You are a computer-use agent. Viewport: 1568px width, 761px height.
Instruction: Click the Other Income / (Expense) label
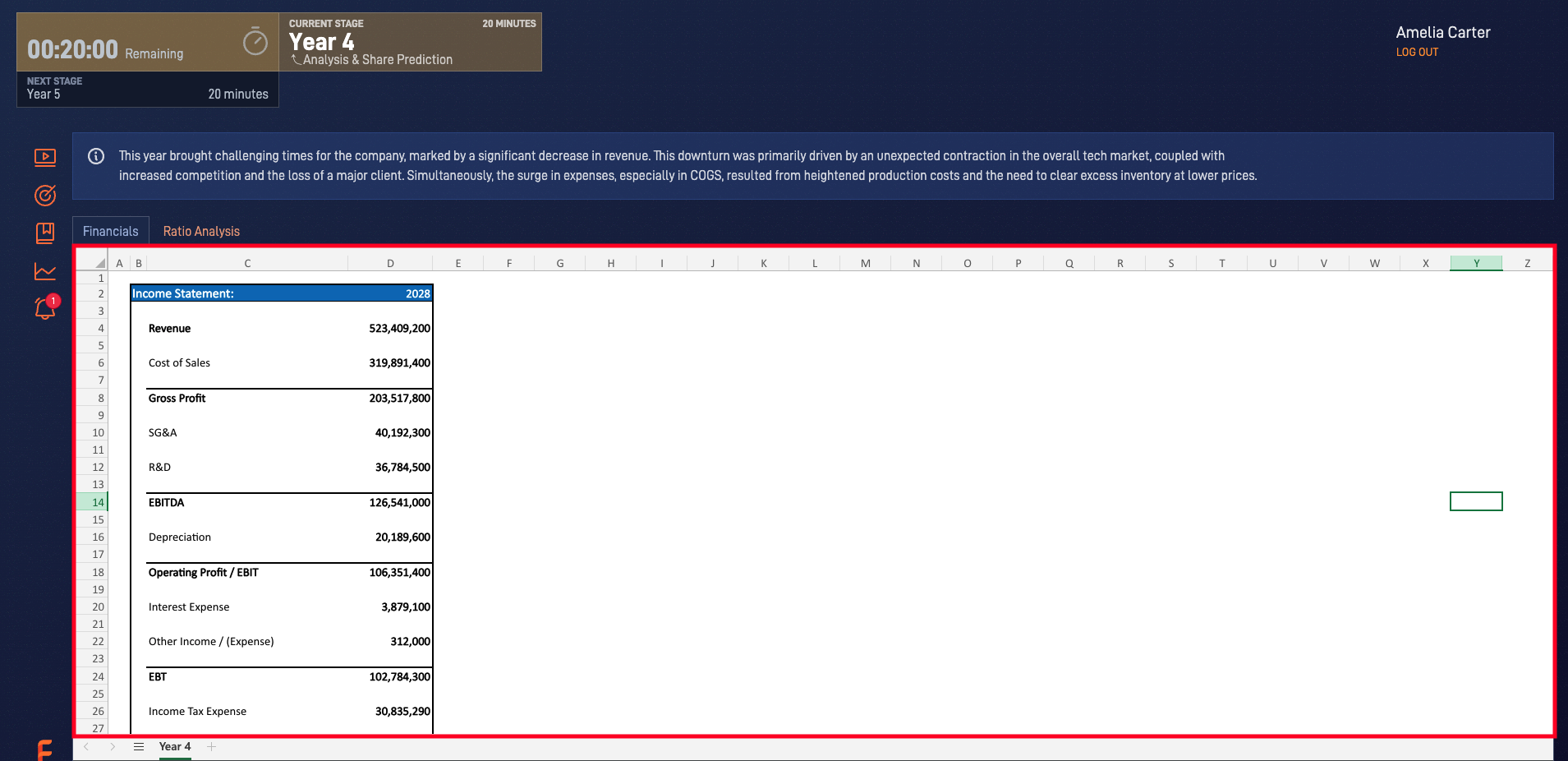tap(211, 642)
